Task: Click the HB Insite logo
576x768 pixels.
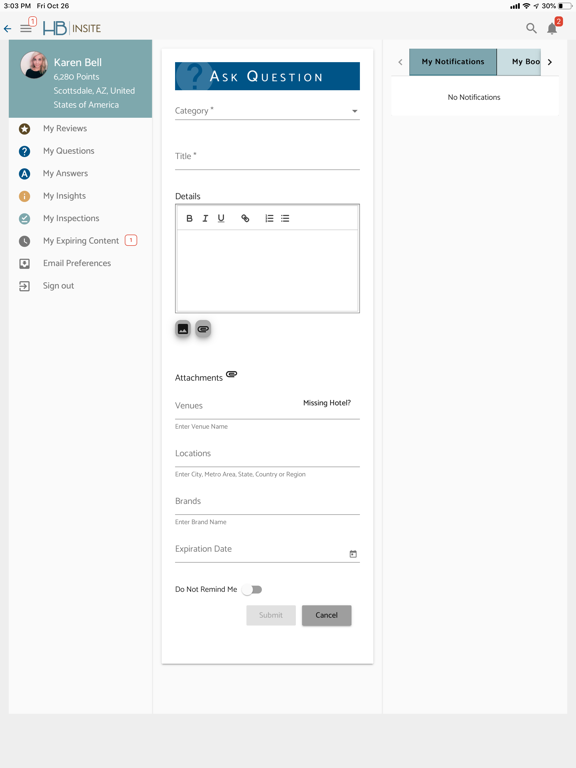Action: pyautogui.click(x=72, y=28)
